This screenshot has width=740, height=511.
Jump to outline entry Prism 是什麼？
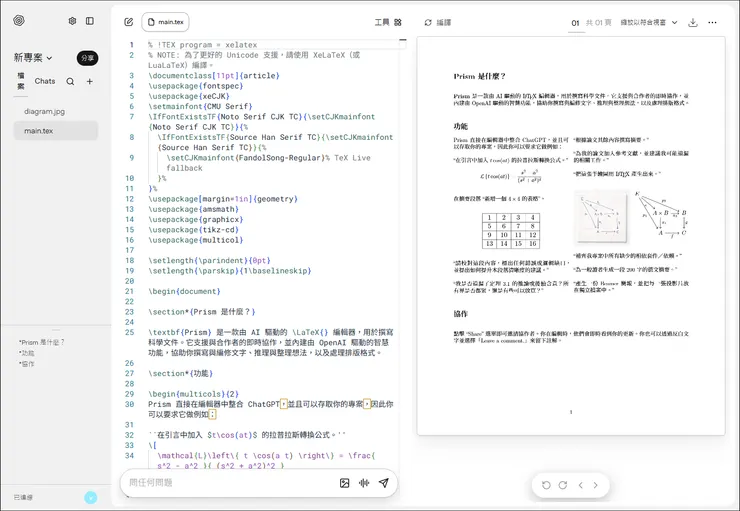click(42, 342)
